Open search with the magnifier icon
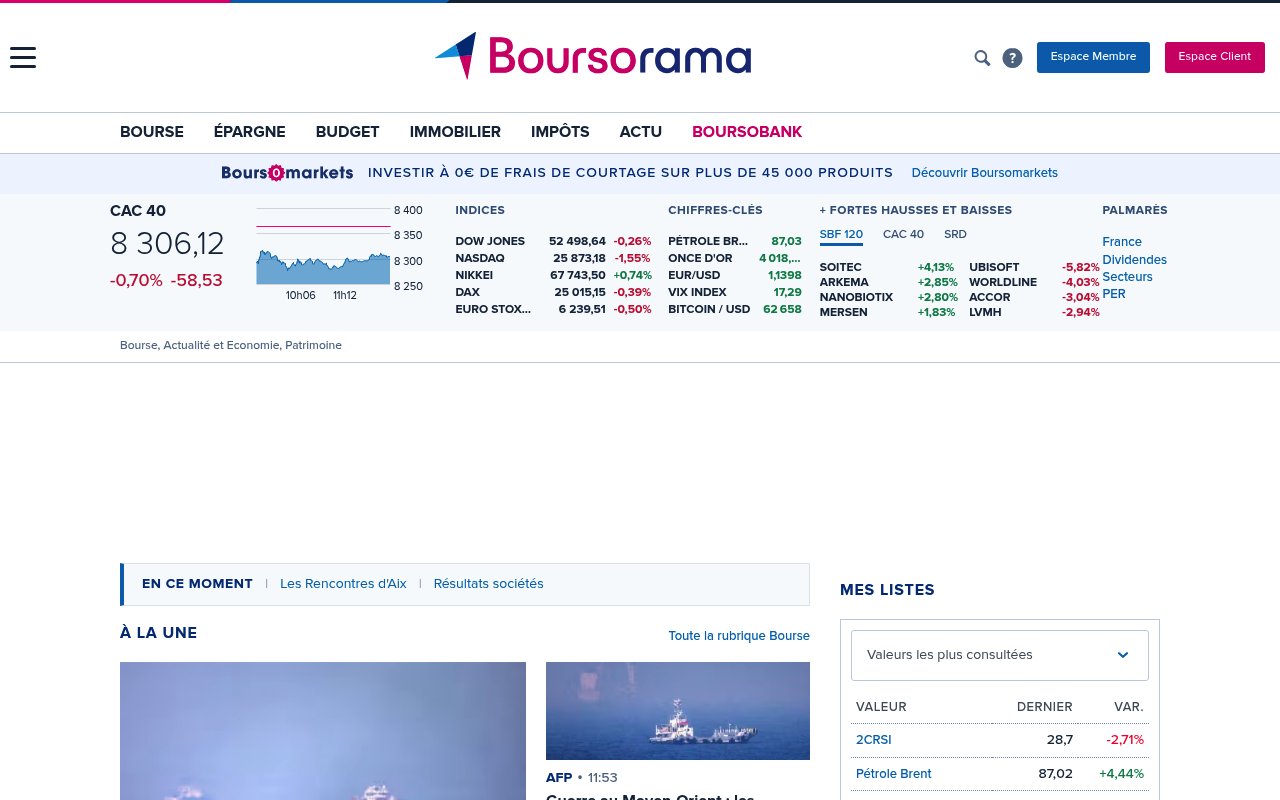 [x=982, y=58]
